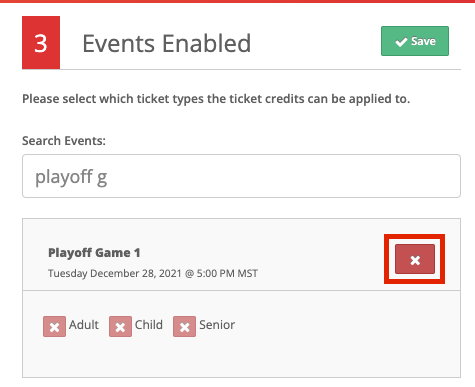Click the Senior label text
The width and height of the screenshot is (475, 387).
pos(217,325)
